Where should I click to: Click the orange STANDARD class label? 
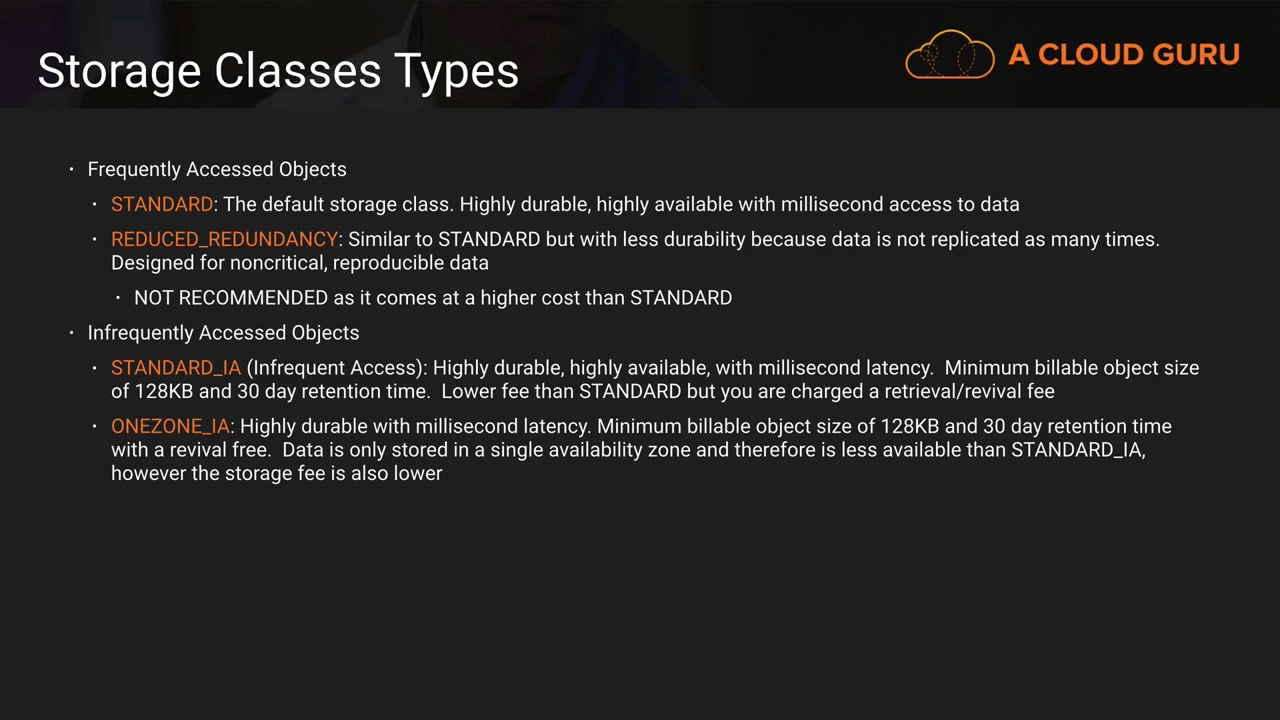point(161,204)
